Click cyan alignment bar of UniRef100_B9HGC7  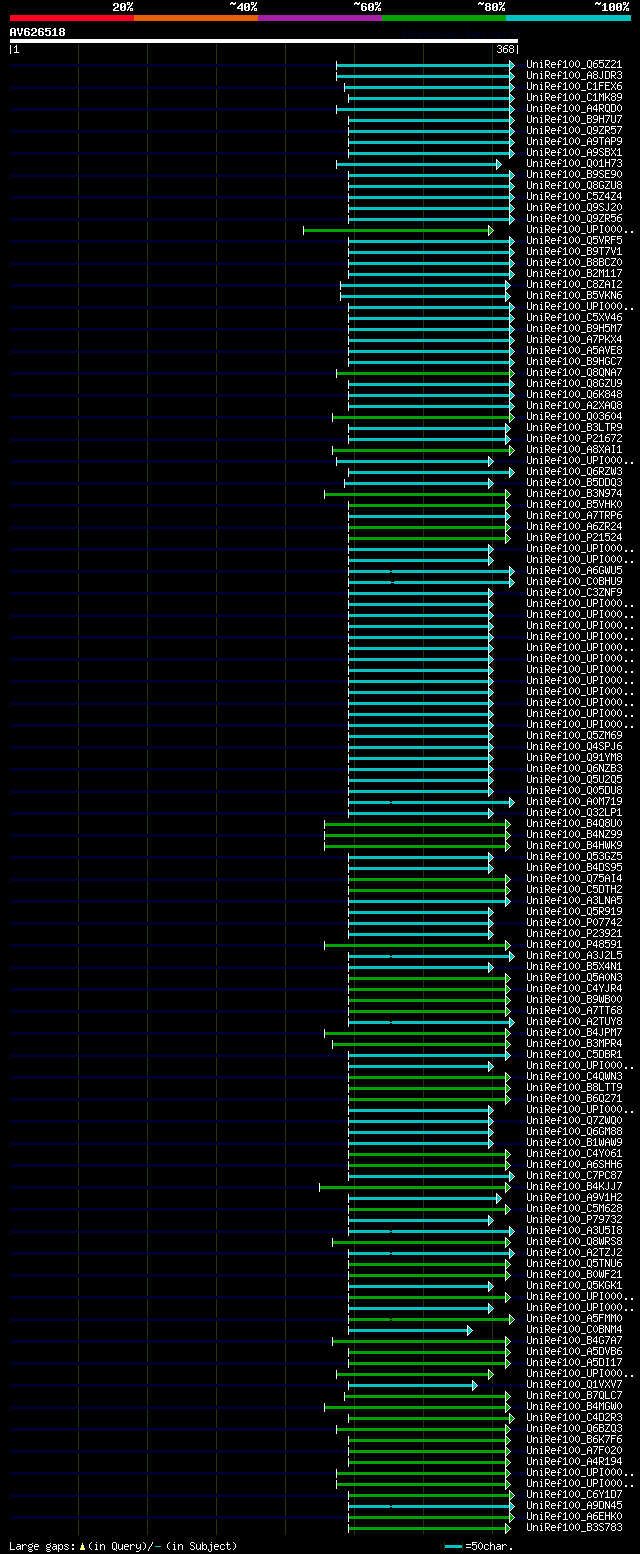pos(431,361)
